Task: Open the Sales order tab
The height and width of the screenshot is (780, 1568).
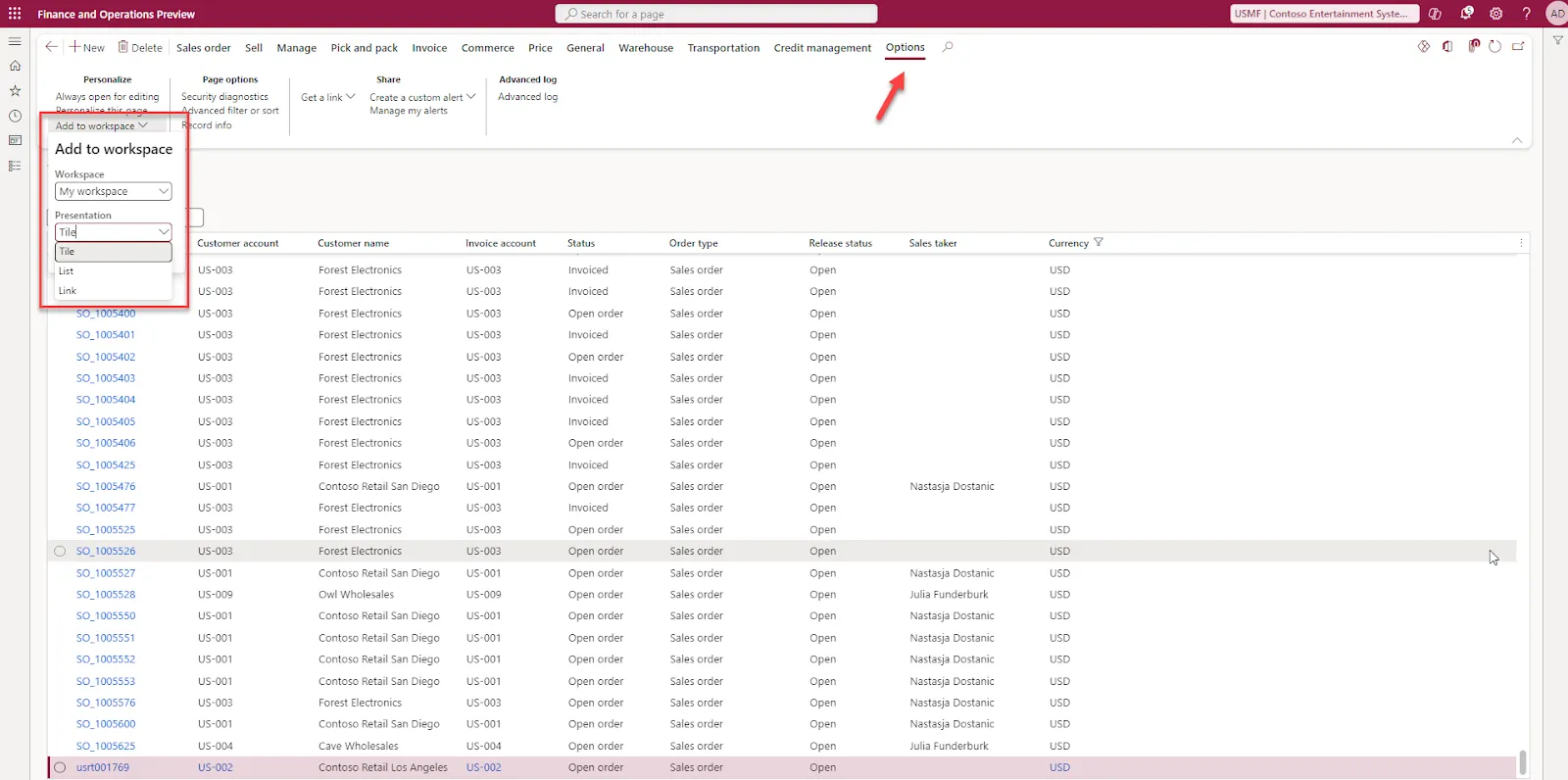Action: pos(204,47)
